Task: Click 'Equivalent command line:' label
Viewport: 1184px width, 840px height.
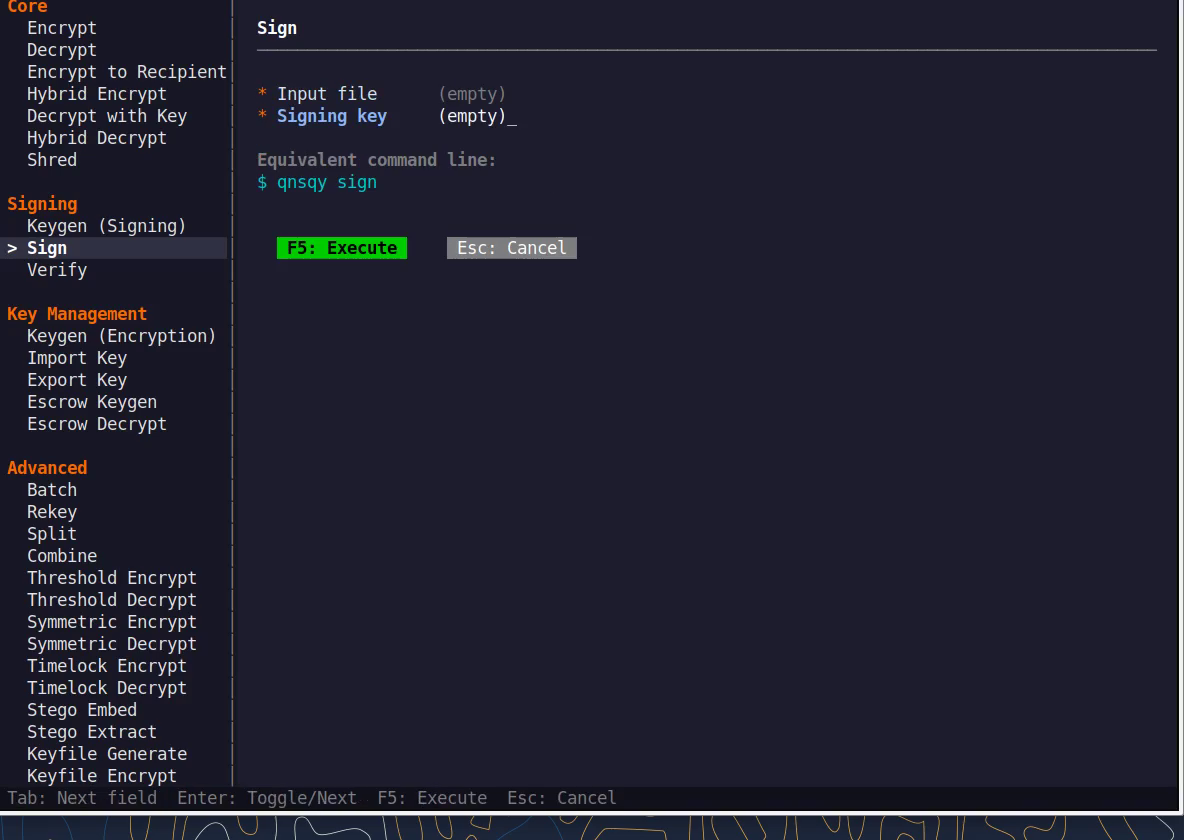Action: [377, 159]
